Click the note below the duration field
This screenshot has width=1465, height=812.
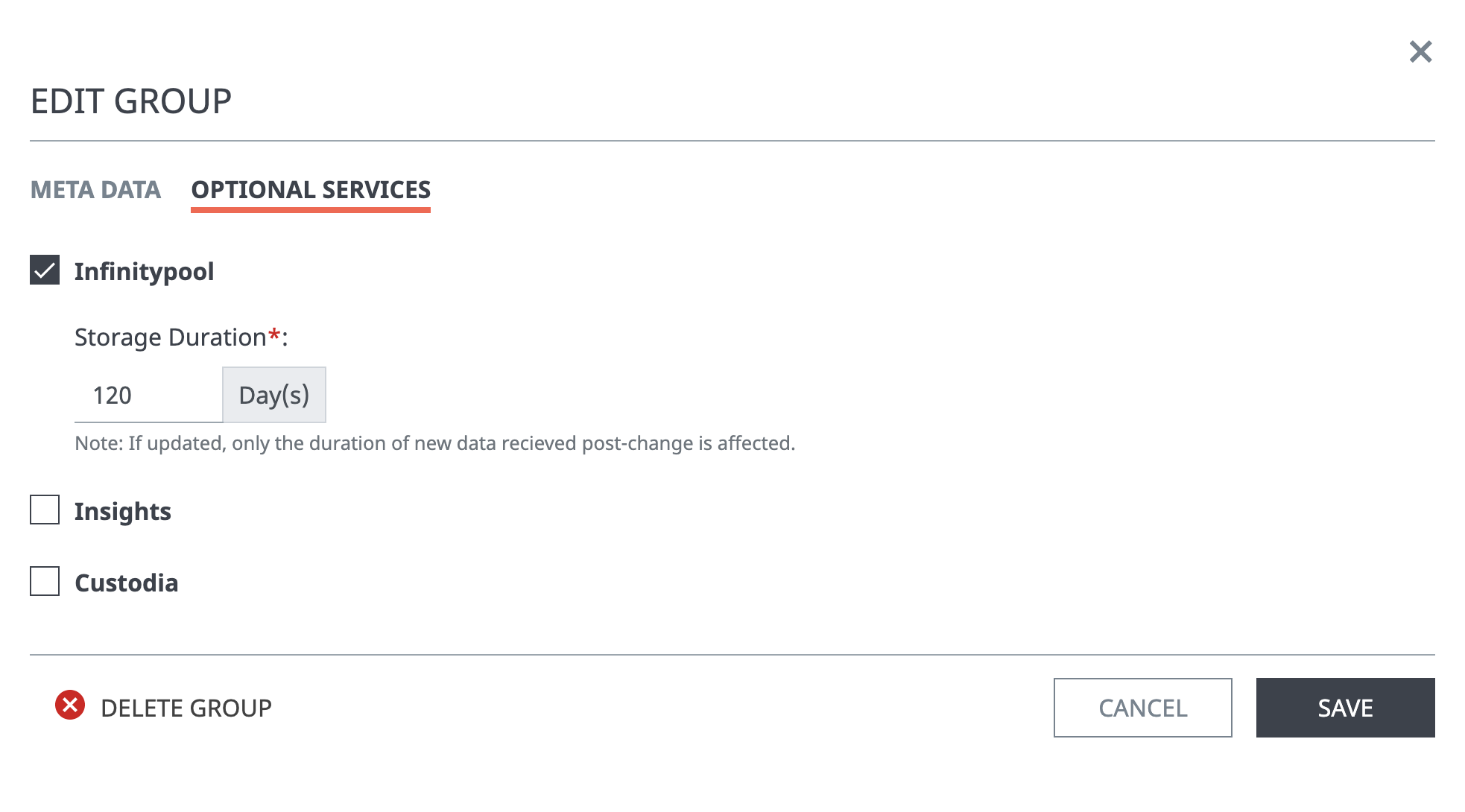click(x=434, y=443)
